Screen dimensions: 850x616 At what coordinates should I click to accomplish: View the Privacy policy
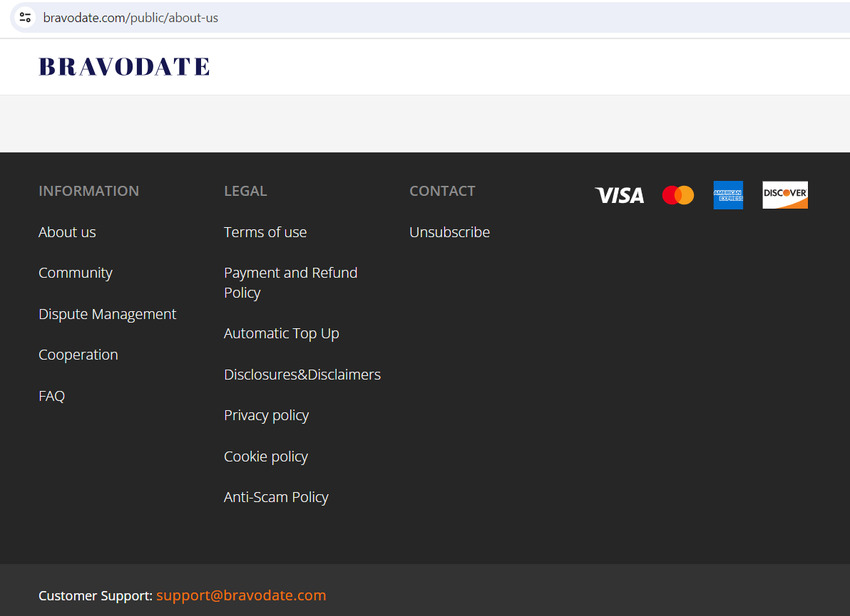coord(266,415)
